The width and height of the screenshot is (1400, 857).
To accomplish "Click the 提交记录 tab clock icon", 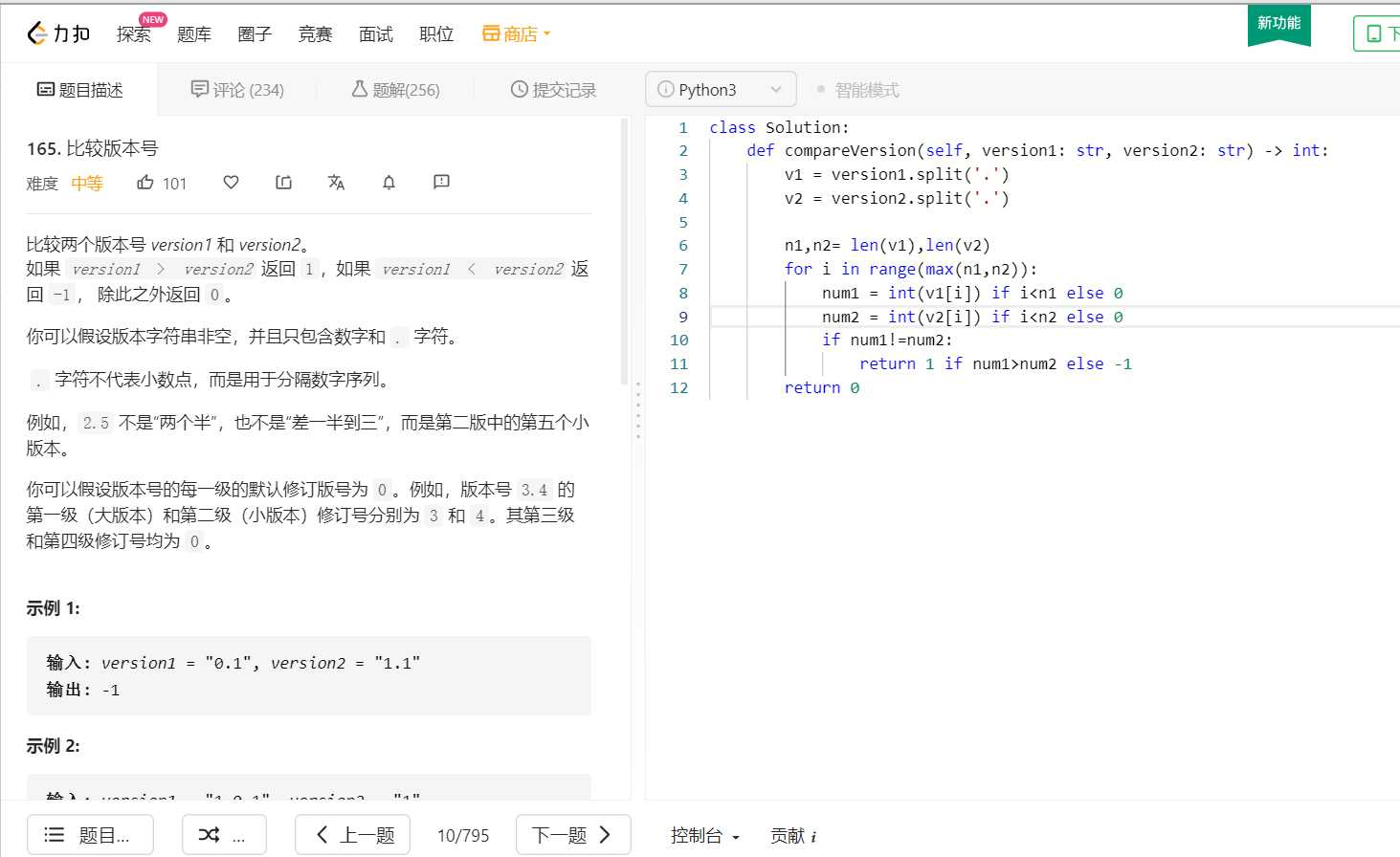I will tap(520, 89).
